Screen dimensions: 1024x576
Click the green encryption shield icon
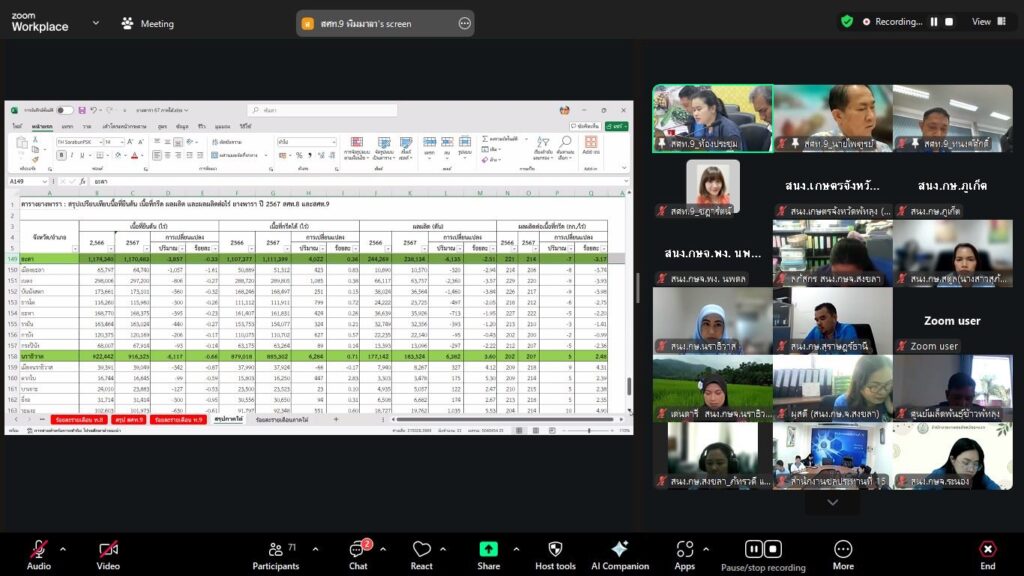(847, 21)
